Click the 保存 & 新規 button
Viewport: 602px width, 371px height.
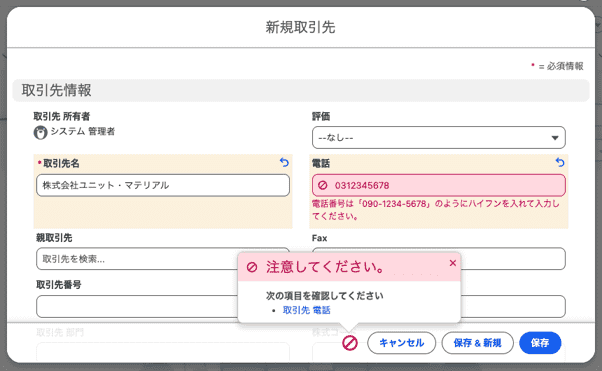pyautogui.click(x=477, y=343)
